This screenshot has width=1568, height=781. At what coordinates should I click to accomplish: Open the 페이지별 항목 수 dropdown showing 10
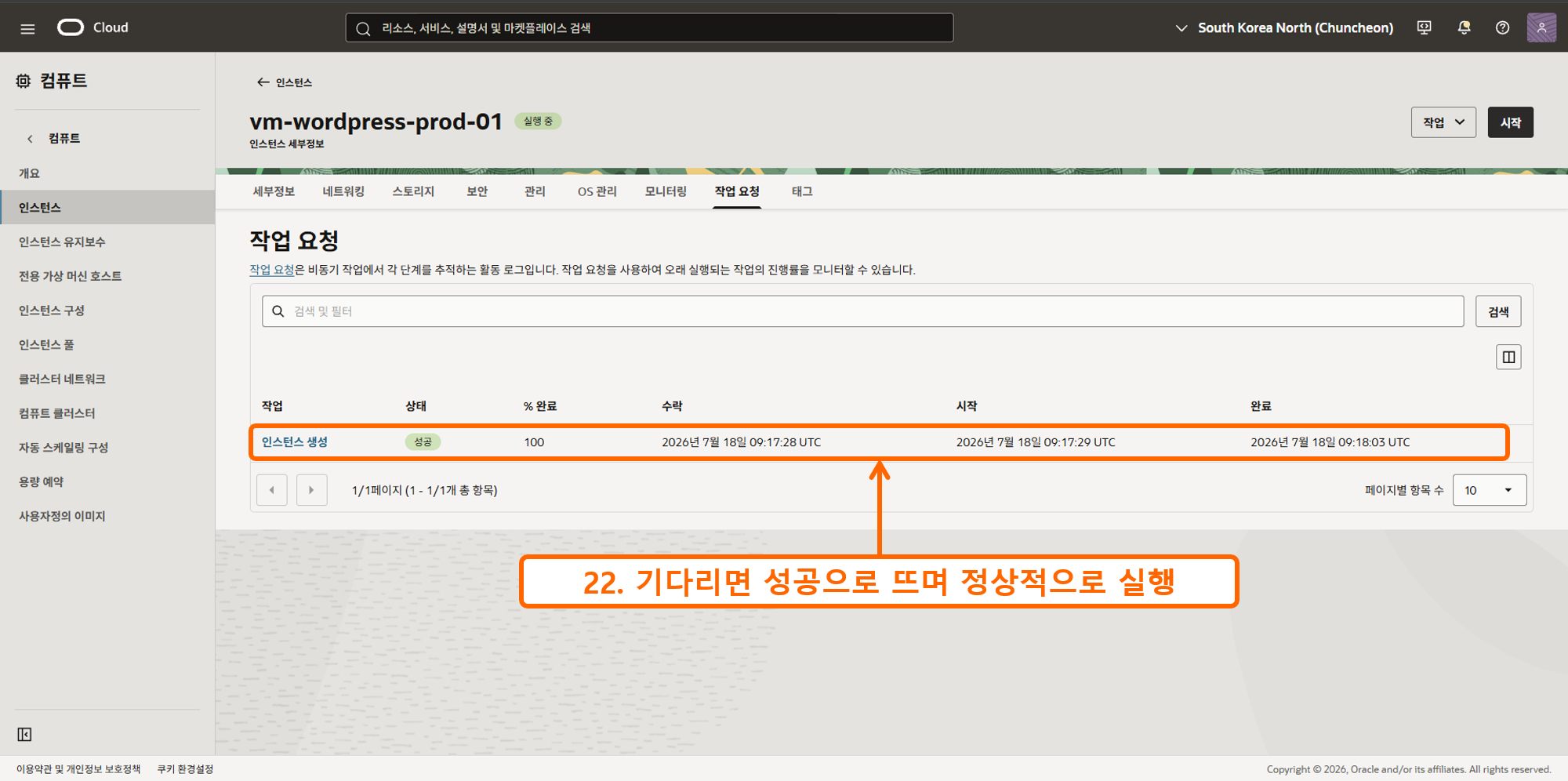point(1490,490)
